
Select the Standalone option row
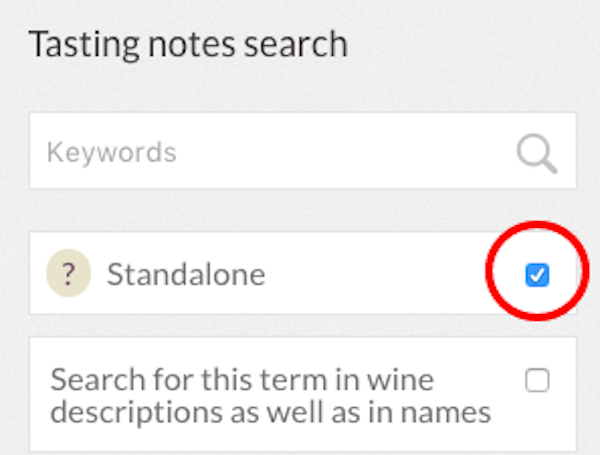tap(300, 274)
